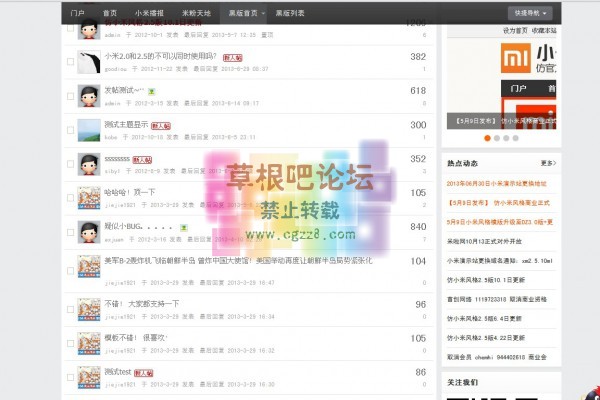The image size is (600, 400).
Task: Open thread 测试test
Action: click(118, 372)
